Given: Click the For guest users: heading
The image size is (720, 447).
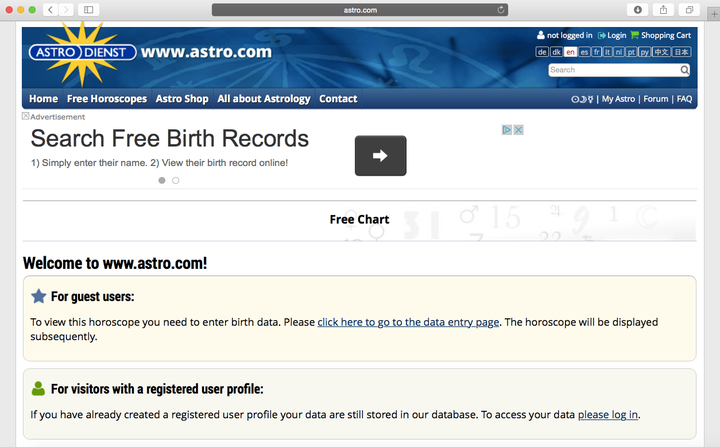Looking at the screenshot, I should click(93, 297).
